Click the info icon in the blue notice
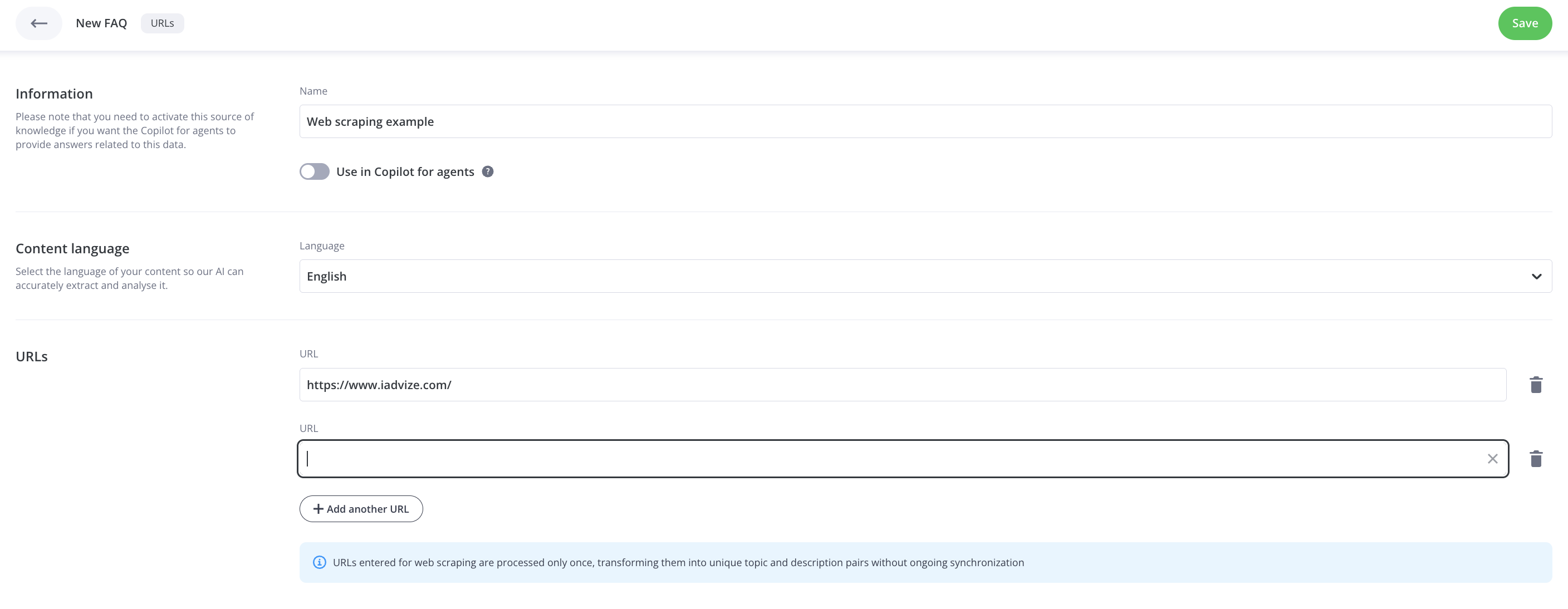Viewport: 1568px width, 609px height. 319,562
